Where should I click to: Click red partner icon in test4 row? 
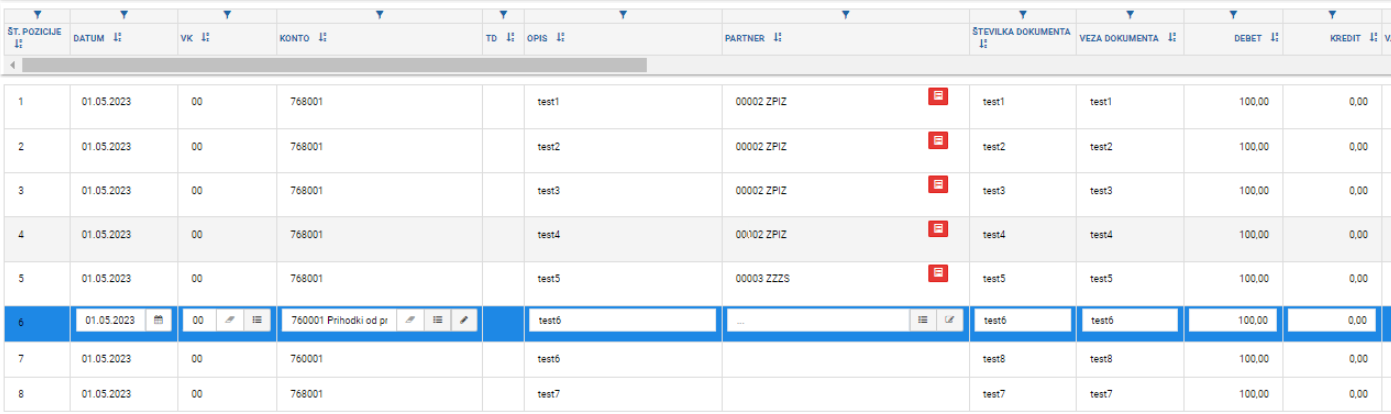(x=938, y=228)
